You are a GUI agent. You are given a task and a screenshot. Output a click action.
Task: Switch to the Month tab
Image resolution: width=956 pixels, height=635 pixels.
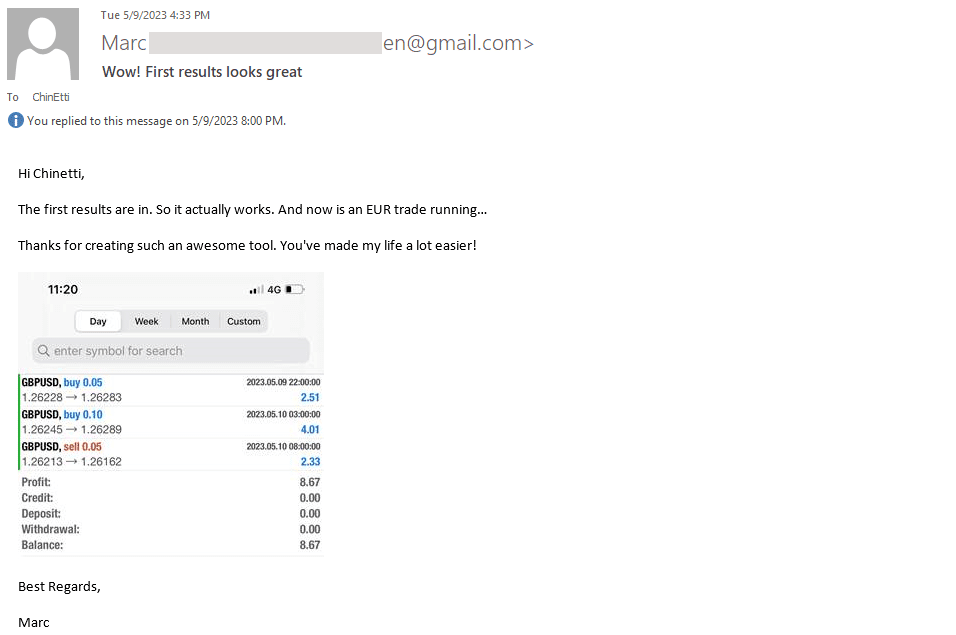point(195,321)
